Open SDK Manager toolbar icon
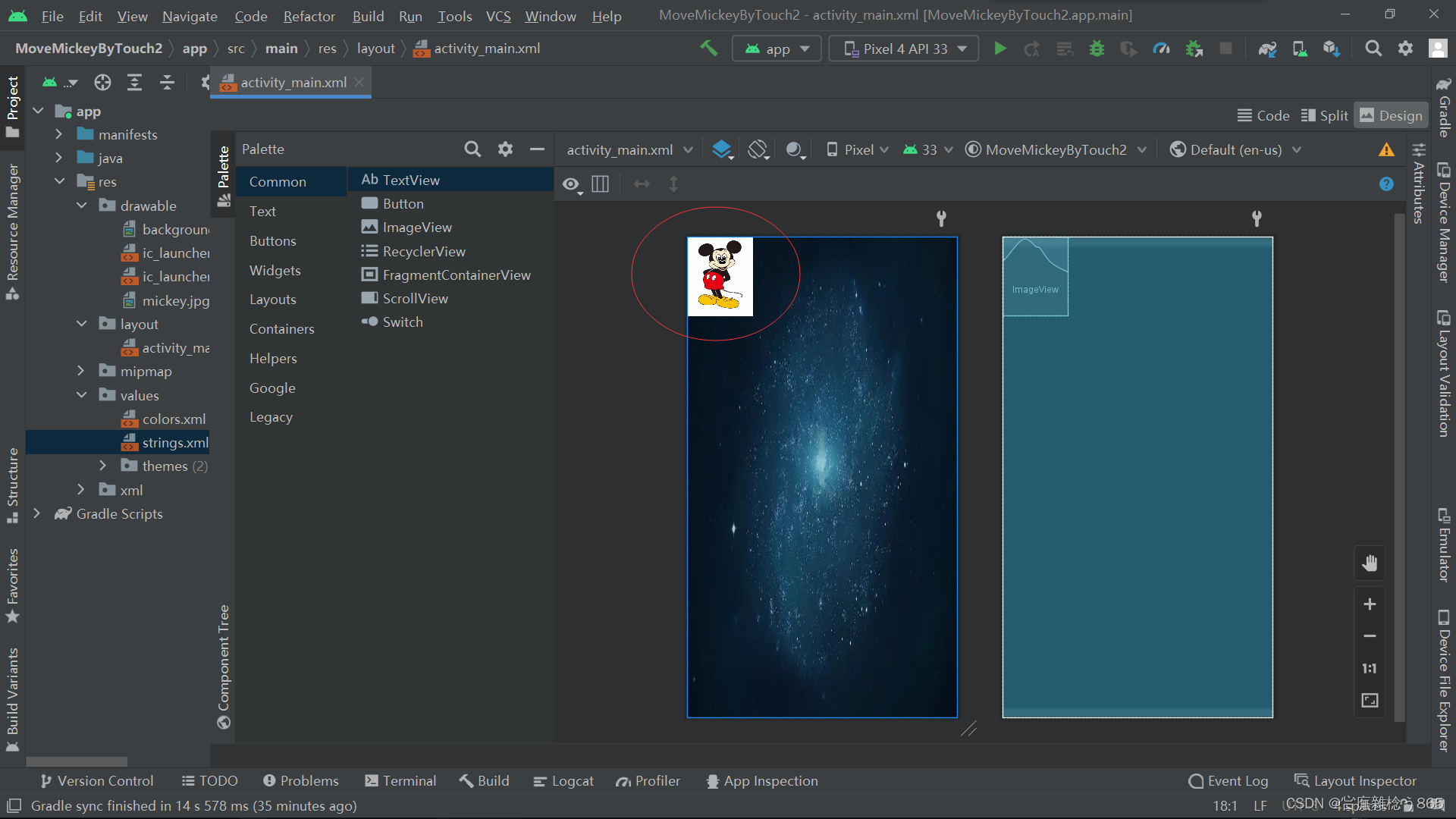The image size is (1456, 819). tap(1332, 49)
